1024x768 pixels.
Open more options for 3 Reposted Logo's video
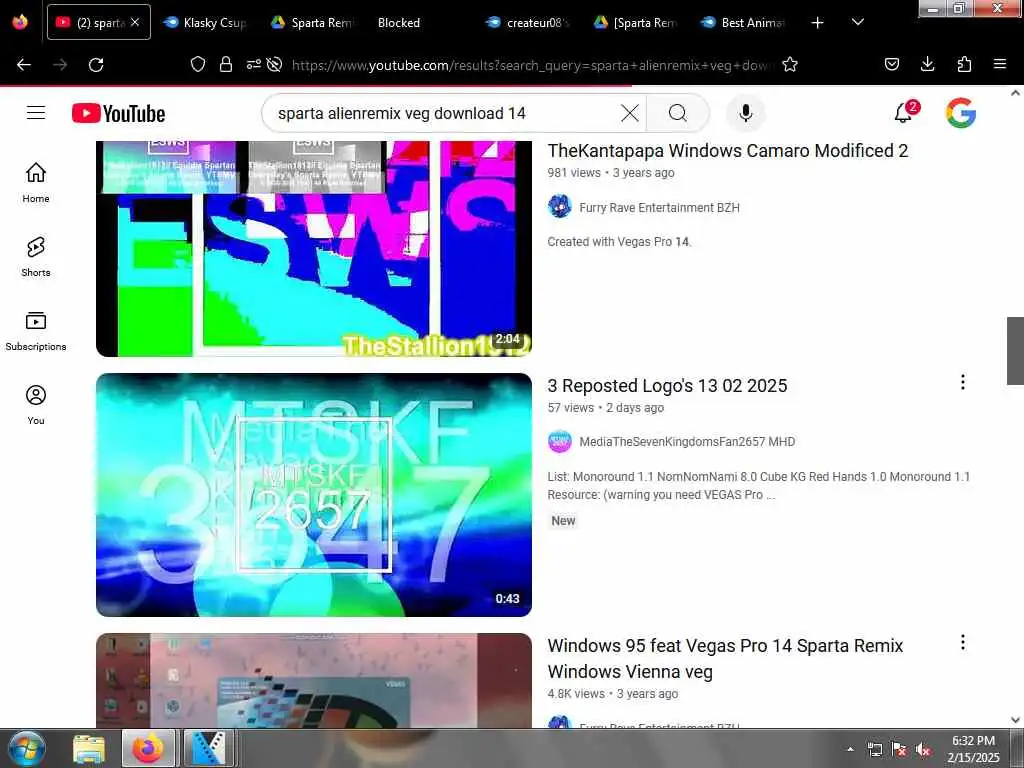(963, 382)
